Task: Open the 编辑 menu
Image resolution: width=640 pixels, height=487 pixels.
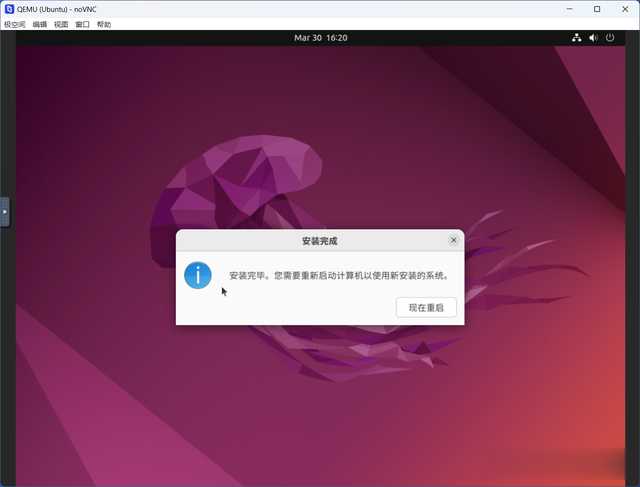Action: tap(40, 24)
